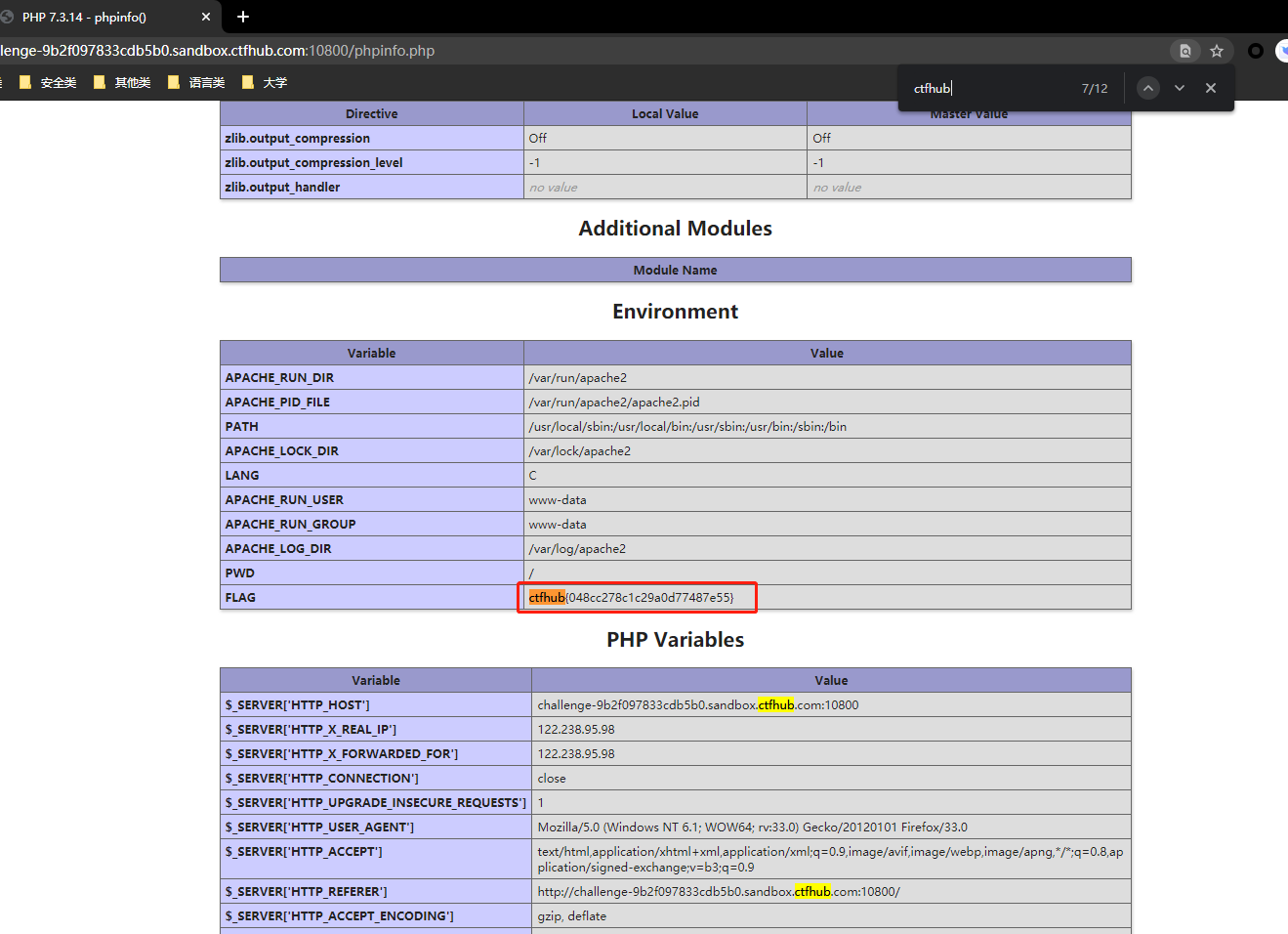This screenshot has height=934, width=1288.
Task: Bookmark this page with the star icon
Action: 1217,51
